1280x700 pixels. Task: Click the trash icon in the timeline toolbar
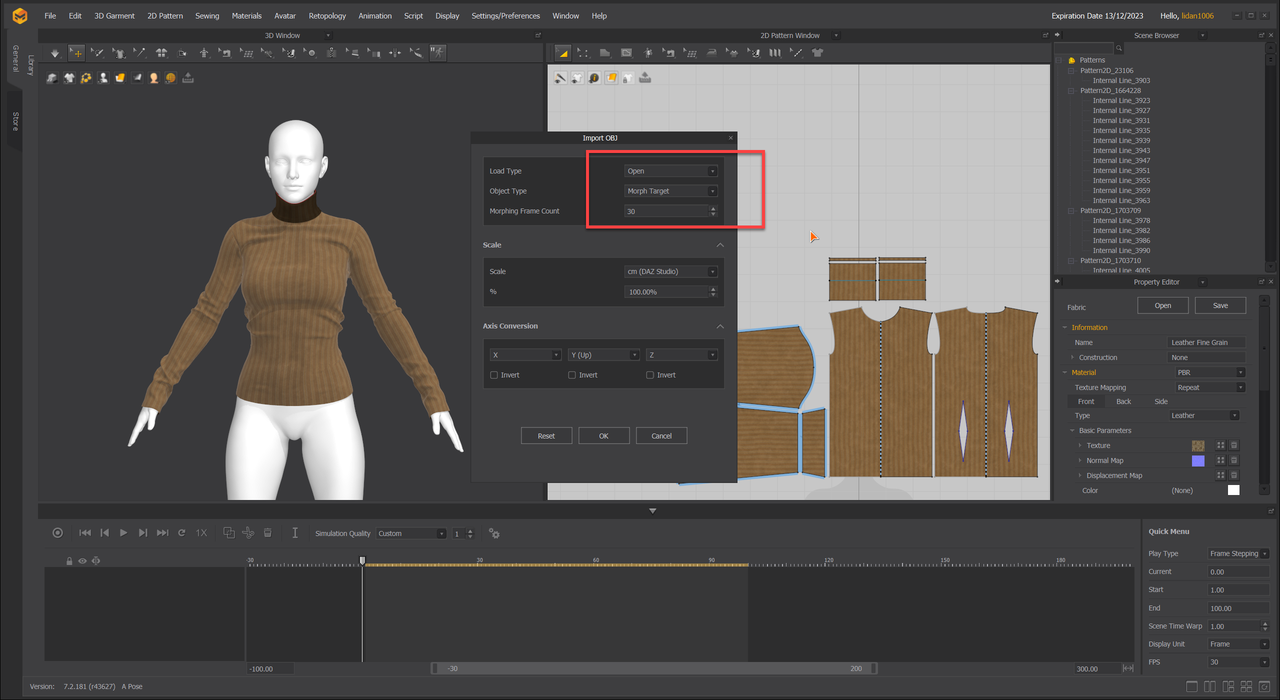(268, 533)
